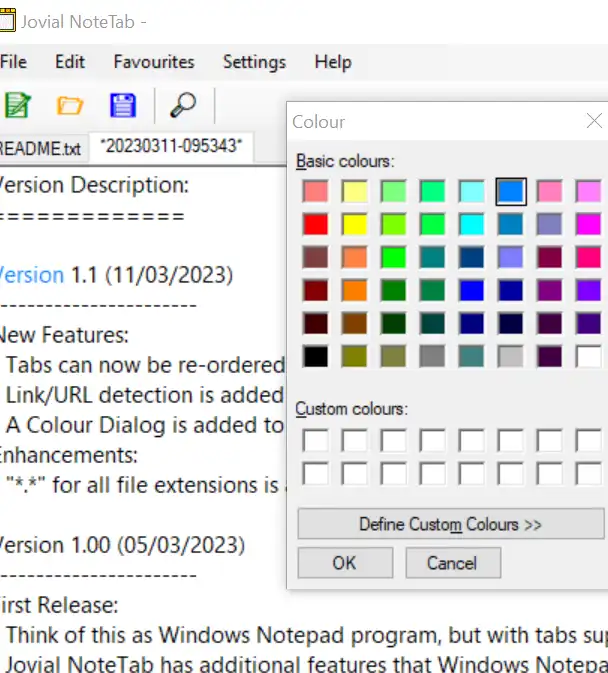Select the magenta swatch in second row

click(x=588, y=224)
